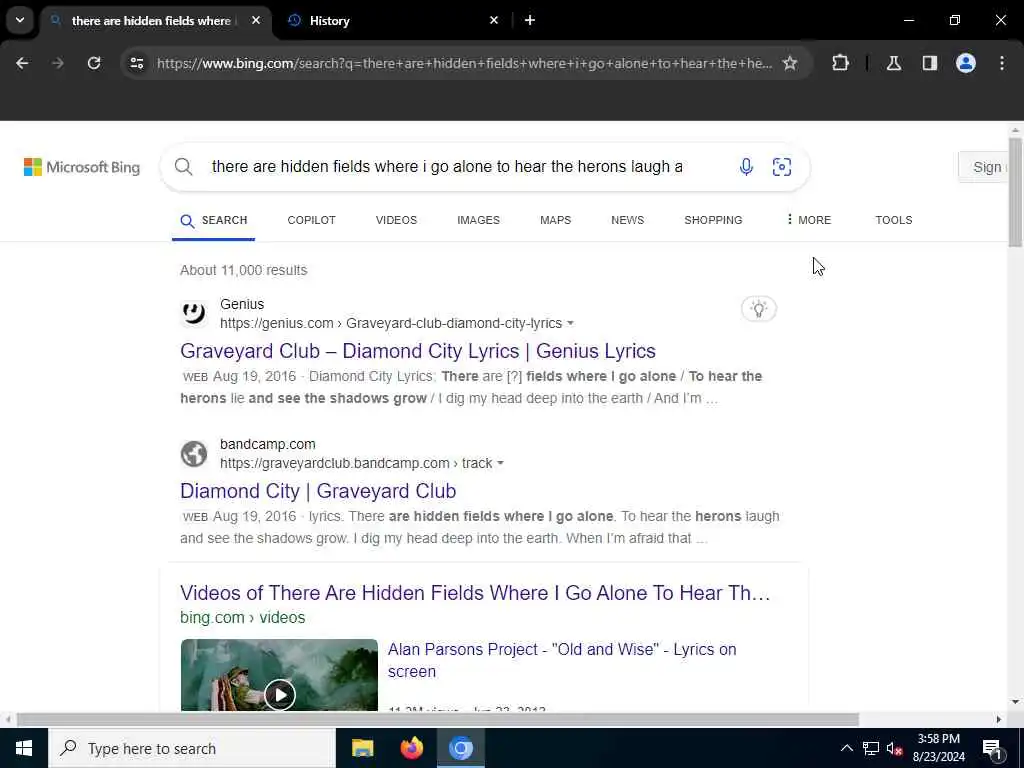Open the search TOOLS option
The height and width of the screenshot is (768, 1024).
pyautogui.click(x=894, y=220)
